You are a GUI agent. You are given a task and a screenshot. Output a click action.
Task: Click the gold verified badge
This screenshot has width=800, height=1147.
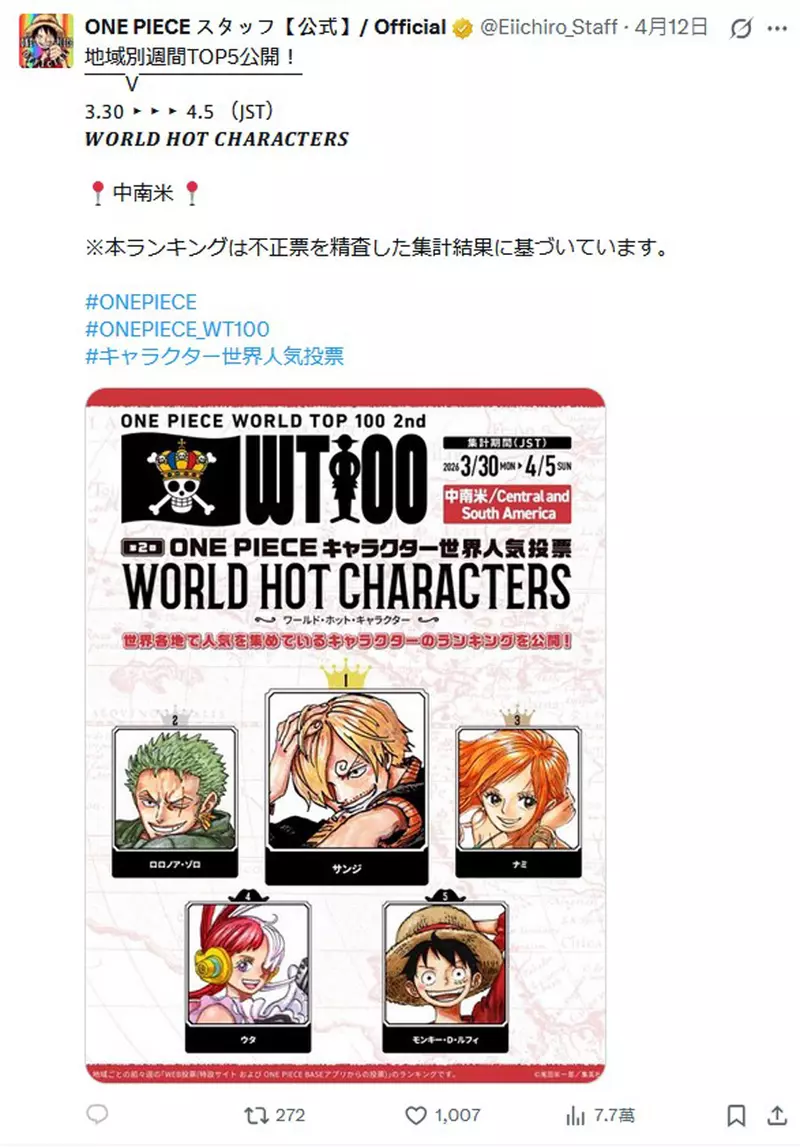click(x=462, y=29)
